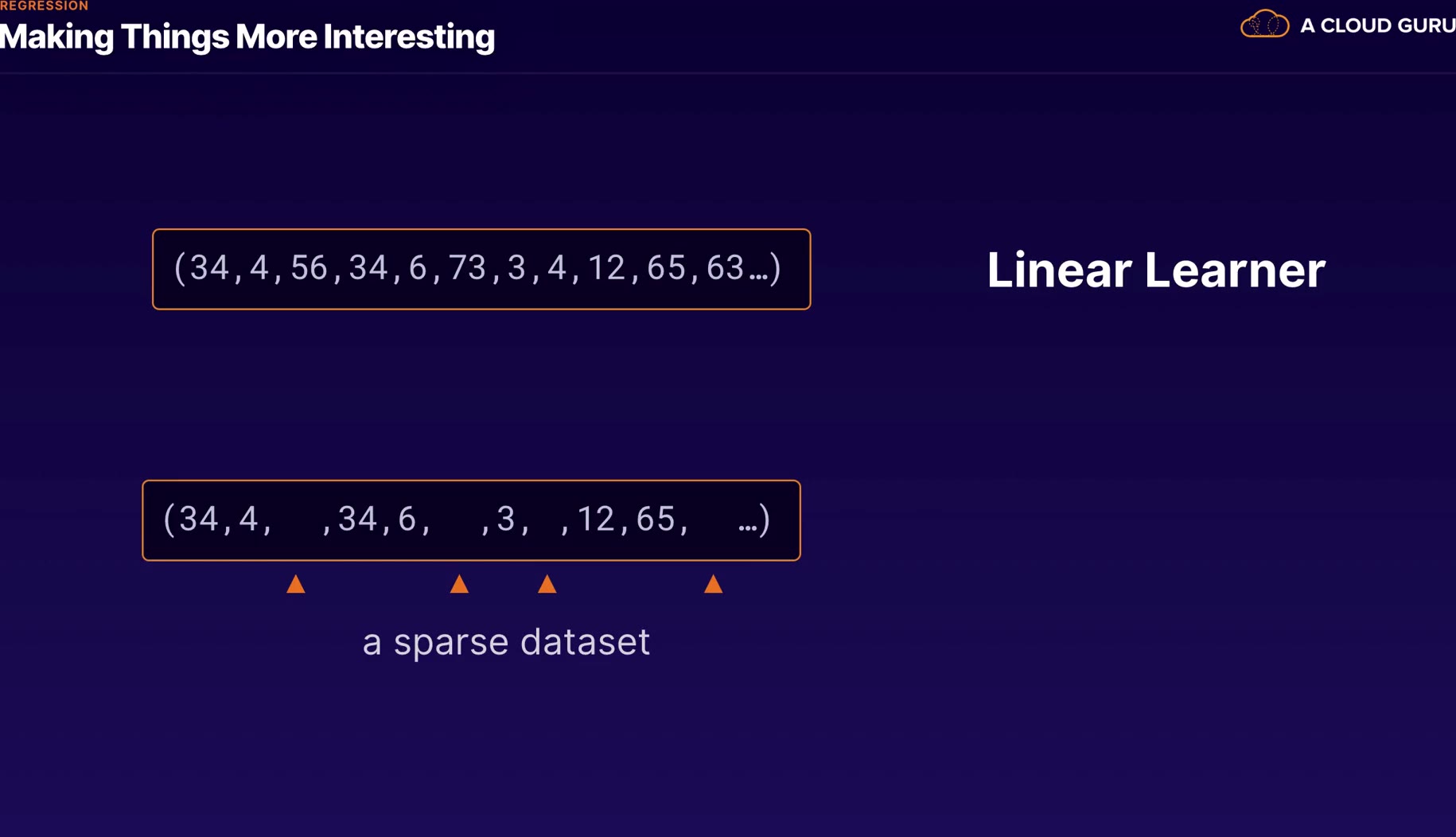Viewport: 1456px width, 837px height.
Task: Click the A Cloud Guru cloud logo
Action: pyautogui.click(x=1264, y=25)
